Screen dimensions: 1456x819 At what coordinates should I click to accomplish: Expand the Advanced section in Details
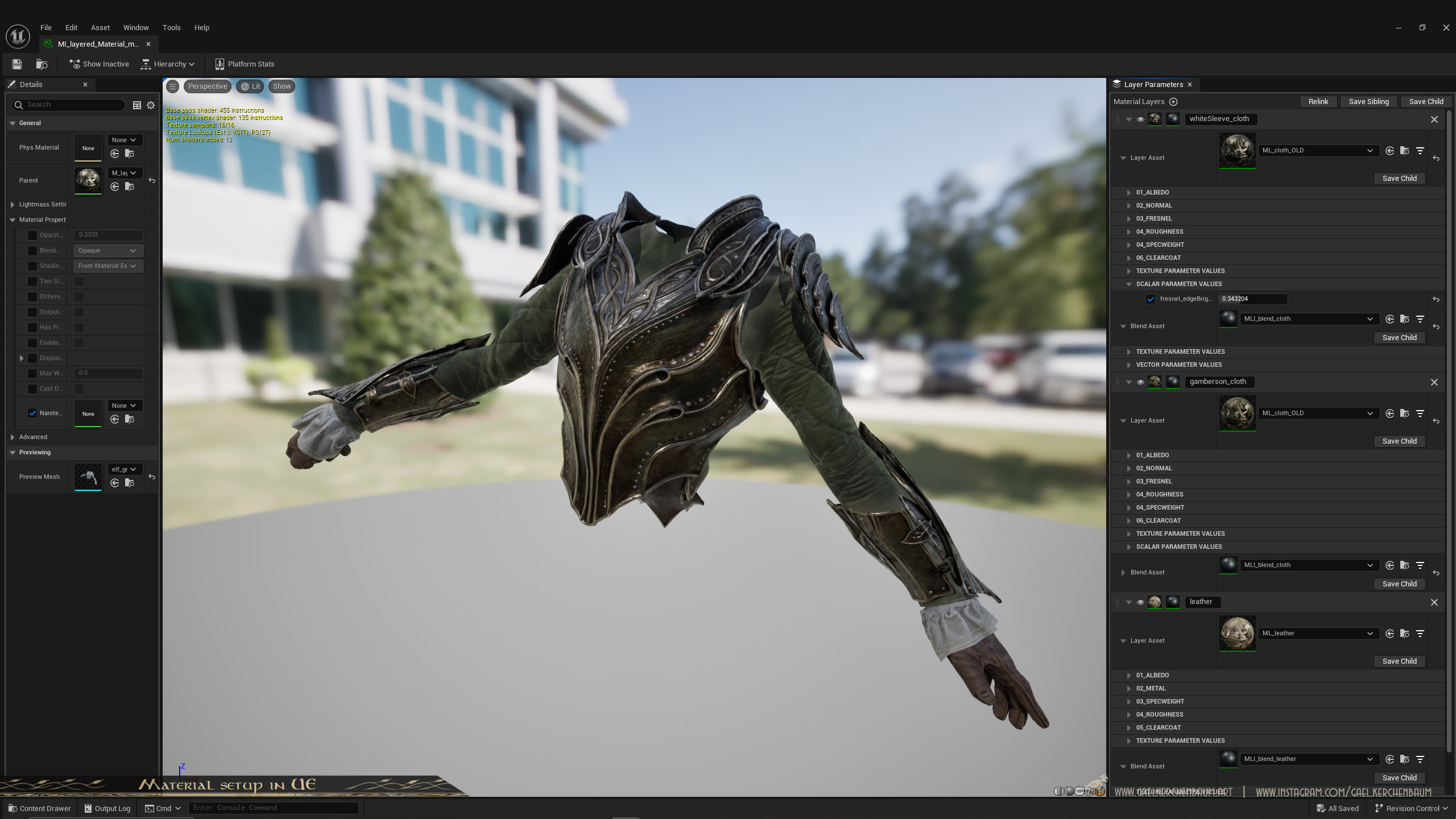pos(13,437)
